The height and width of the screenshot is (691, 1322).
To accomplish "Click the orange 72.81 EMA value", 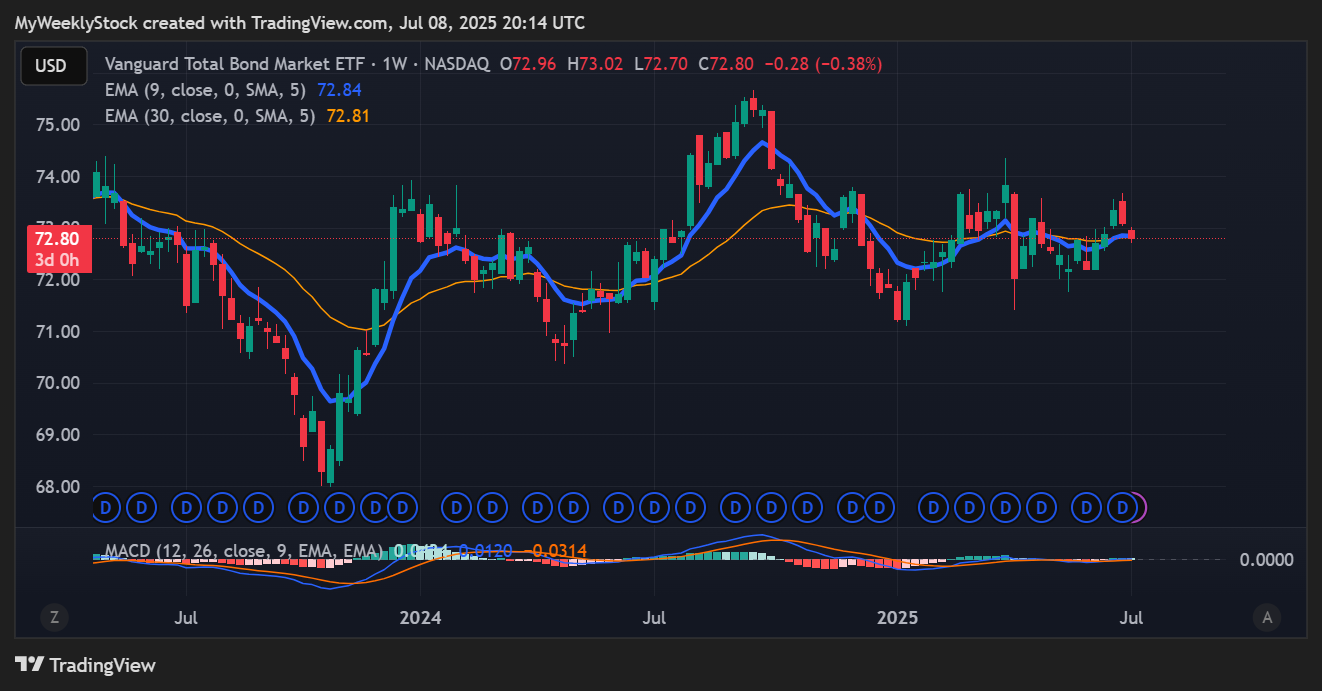I will pos(347,116).
